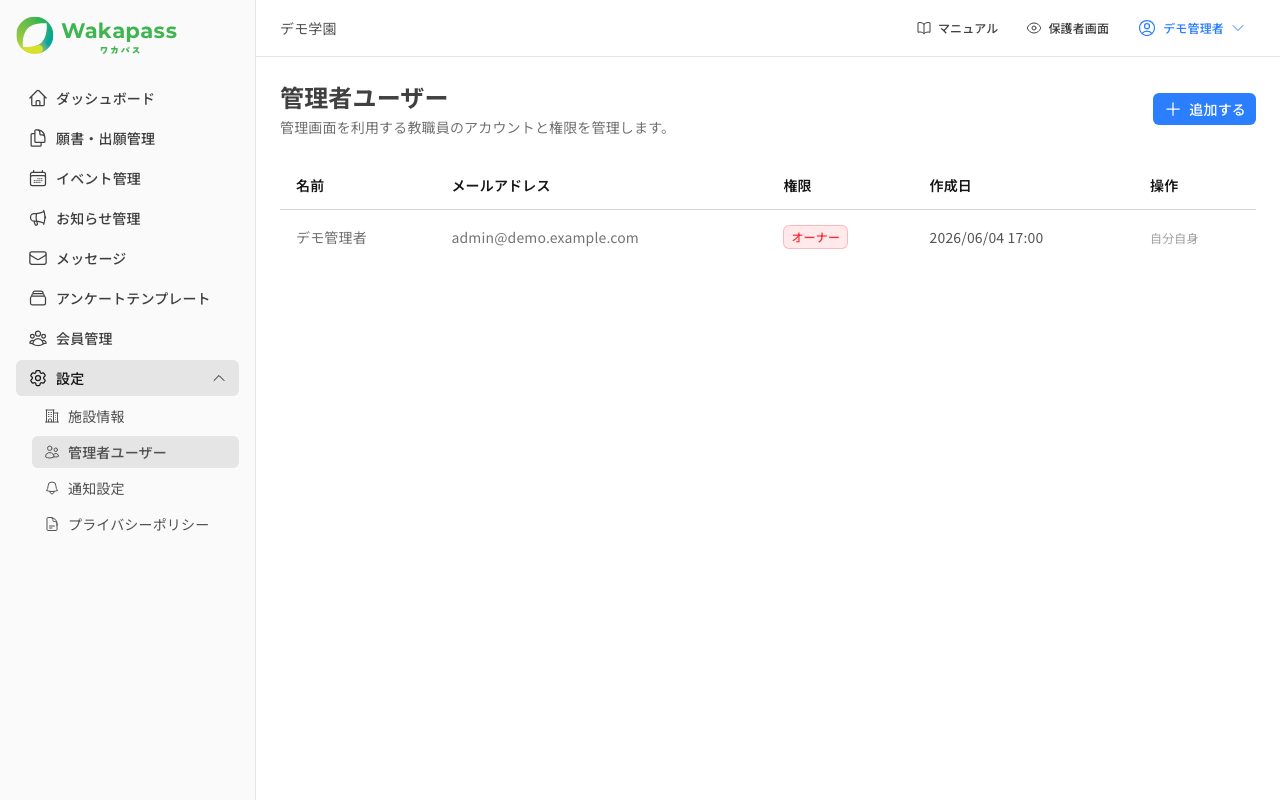
Task: Go to 願書・出願管理
Action: click(x=127, y=138)
